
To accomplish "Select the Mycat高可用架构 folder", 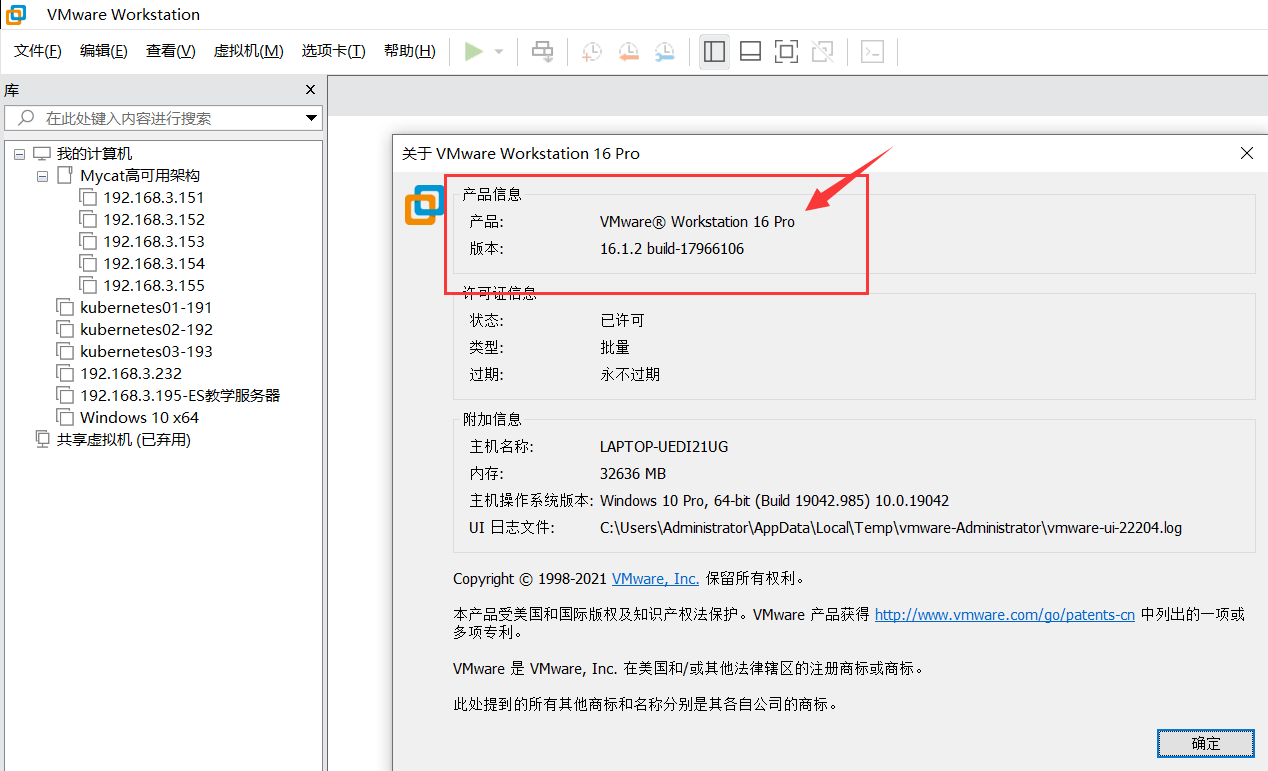I will click(140, 176).
